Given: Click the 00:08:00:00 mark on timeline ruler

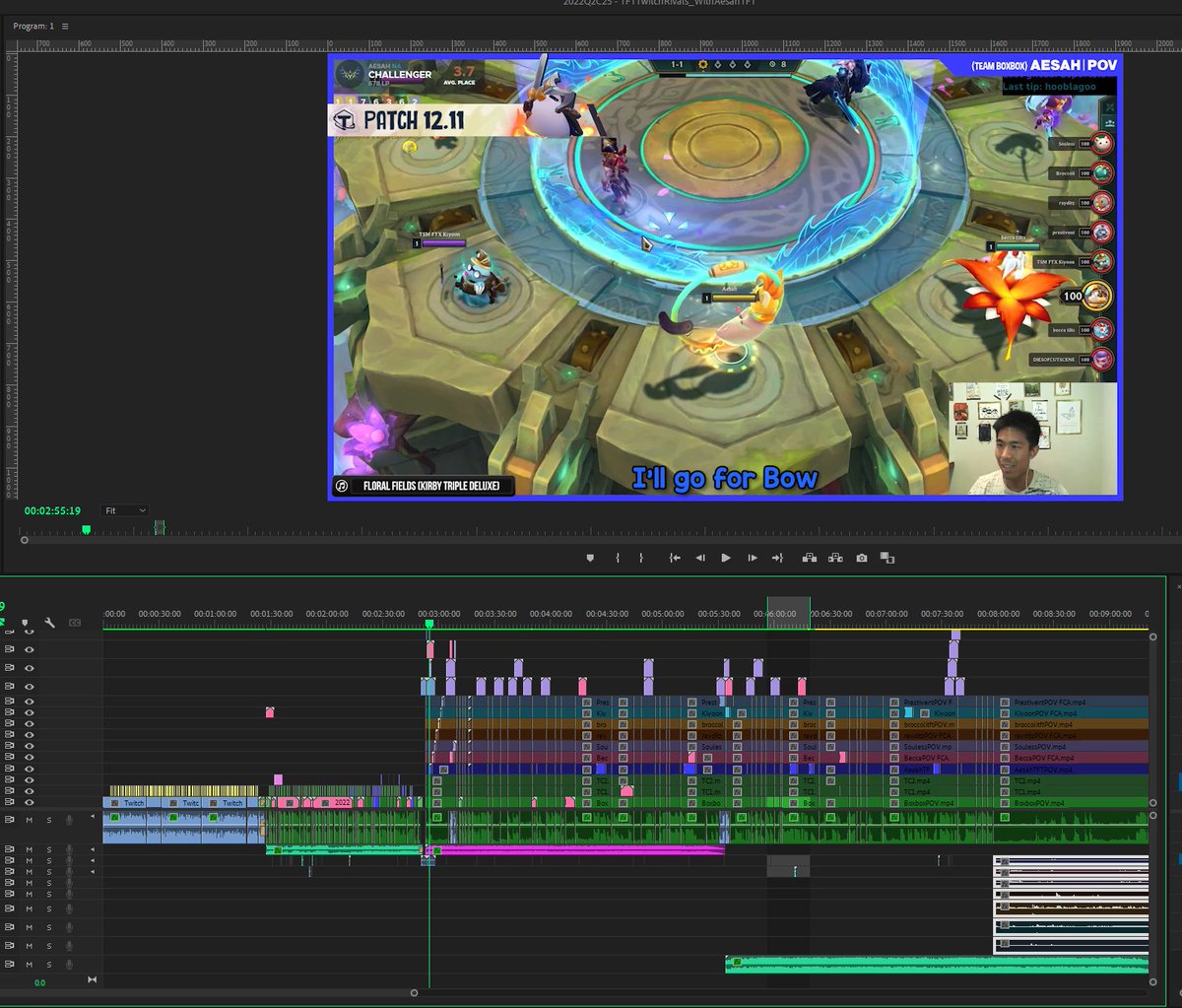Looking at the screenshot, I should pyautogui.click(x=998, y=613).
